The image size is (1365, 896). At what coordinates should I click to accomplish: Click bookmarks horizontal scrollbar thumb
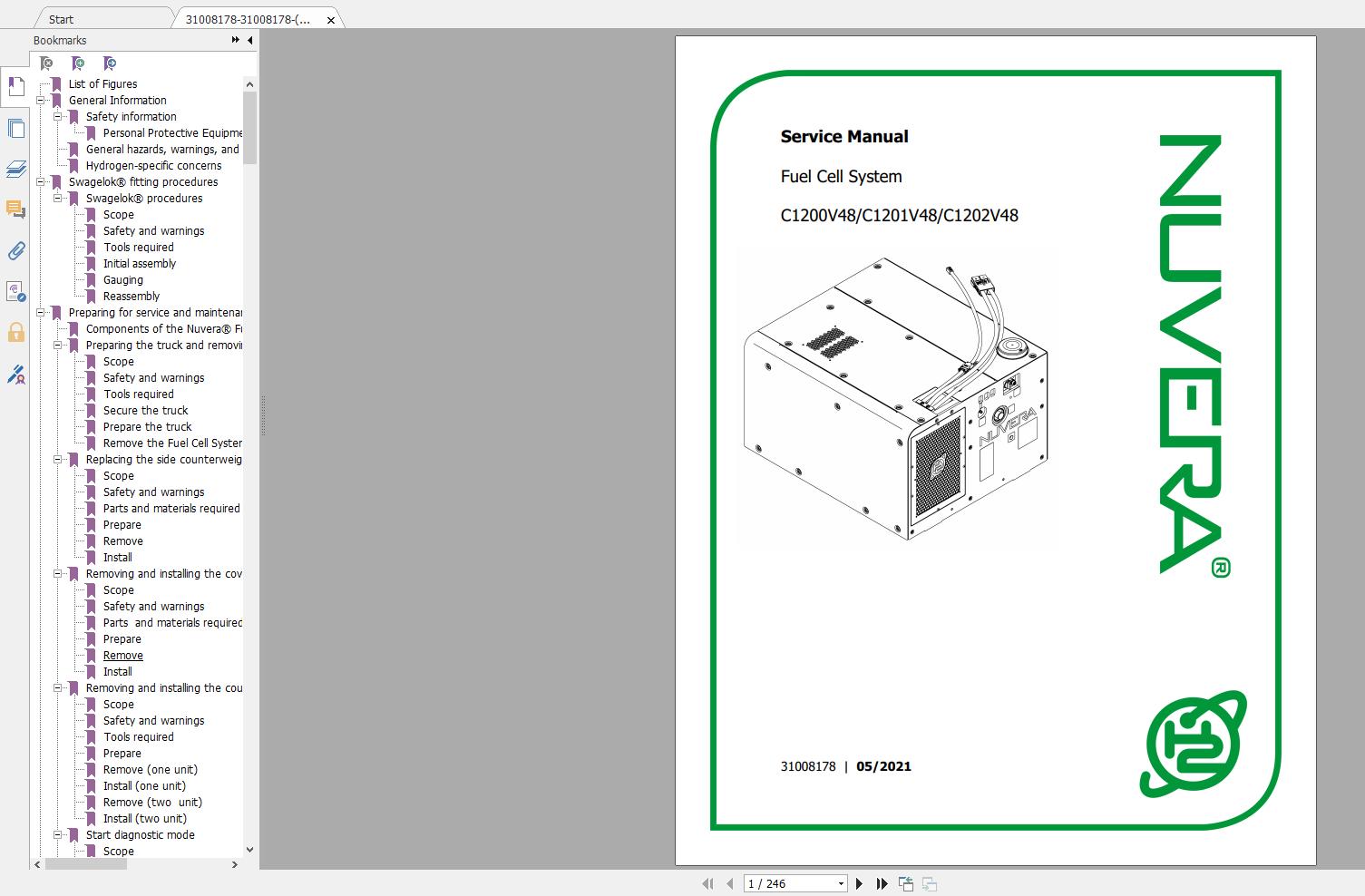(x=86, y=865)
